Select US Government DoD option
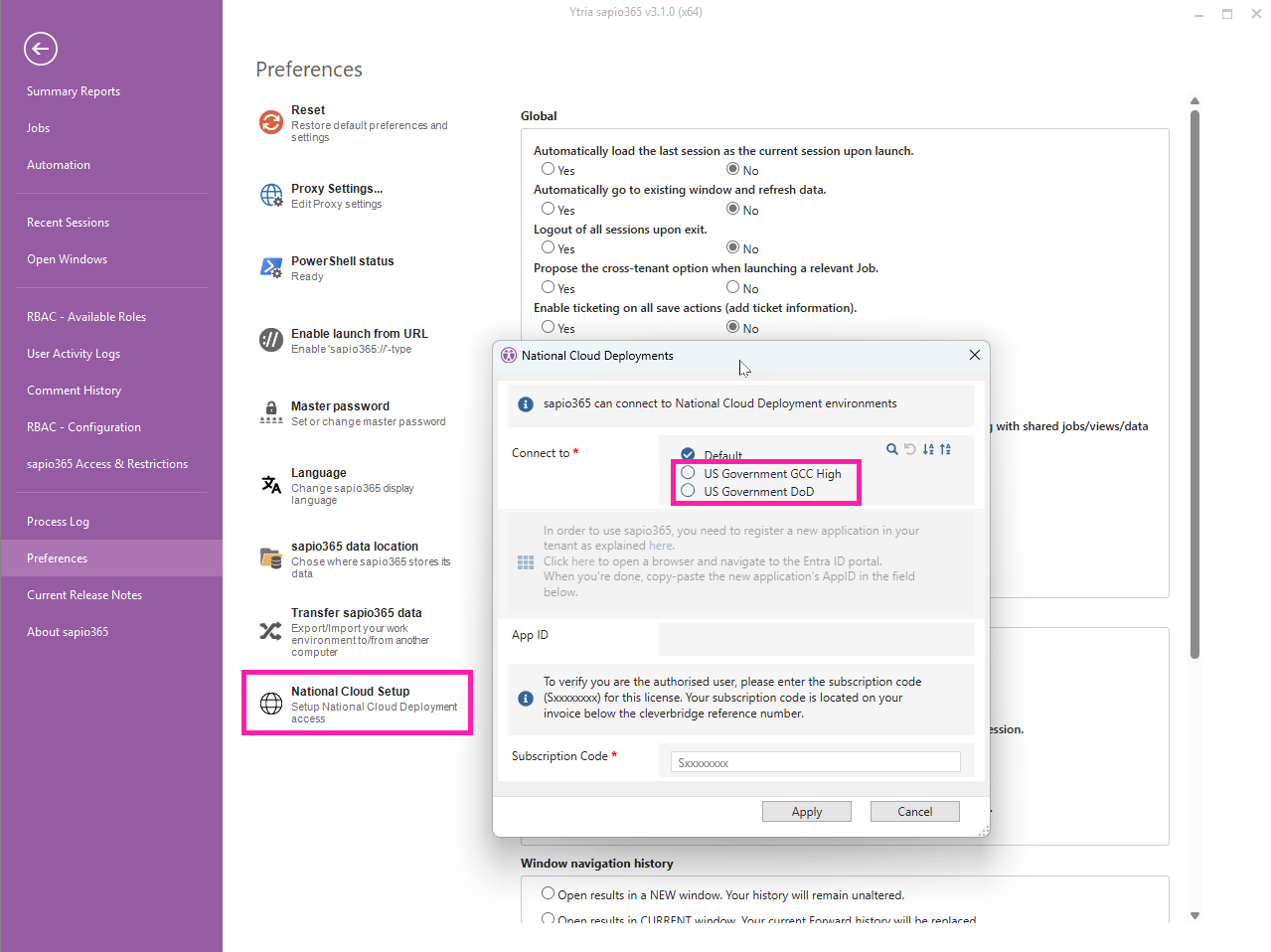1271x952 pixels. 688,491
